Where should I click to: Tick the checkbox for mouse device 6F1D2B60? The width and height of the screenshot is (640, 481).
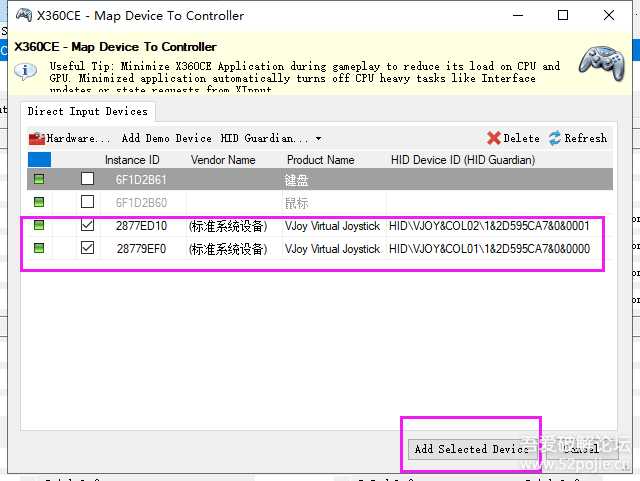[x=88, y=203]
